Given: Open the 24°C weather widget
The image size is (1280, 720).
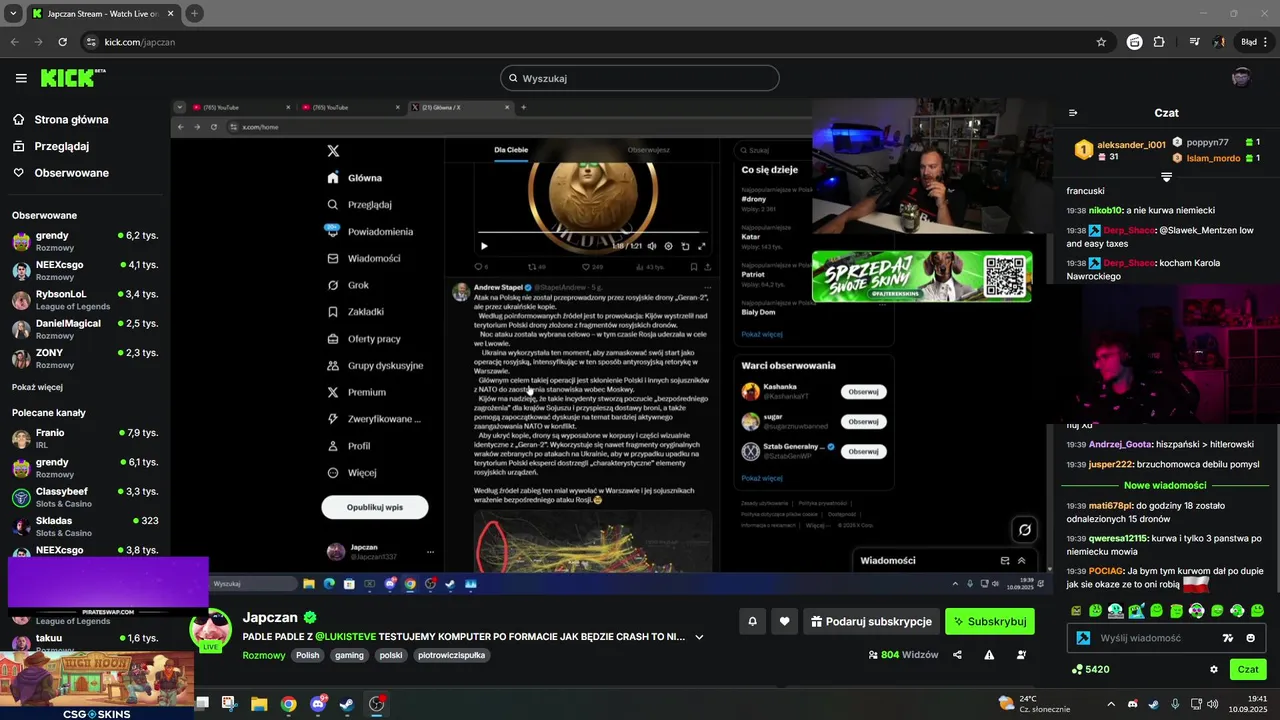Looking at the screenshot, I should pos(1034,704).
